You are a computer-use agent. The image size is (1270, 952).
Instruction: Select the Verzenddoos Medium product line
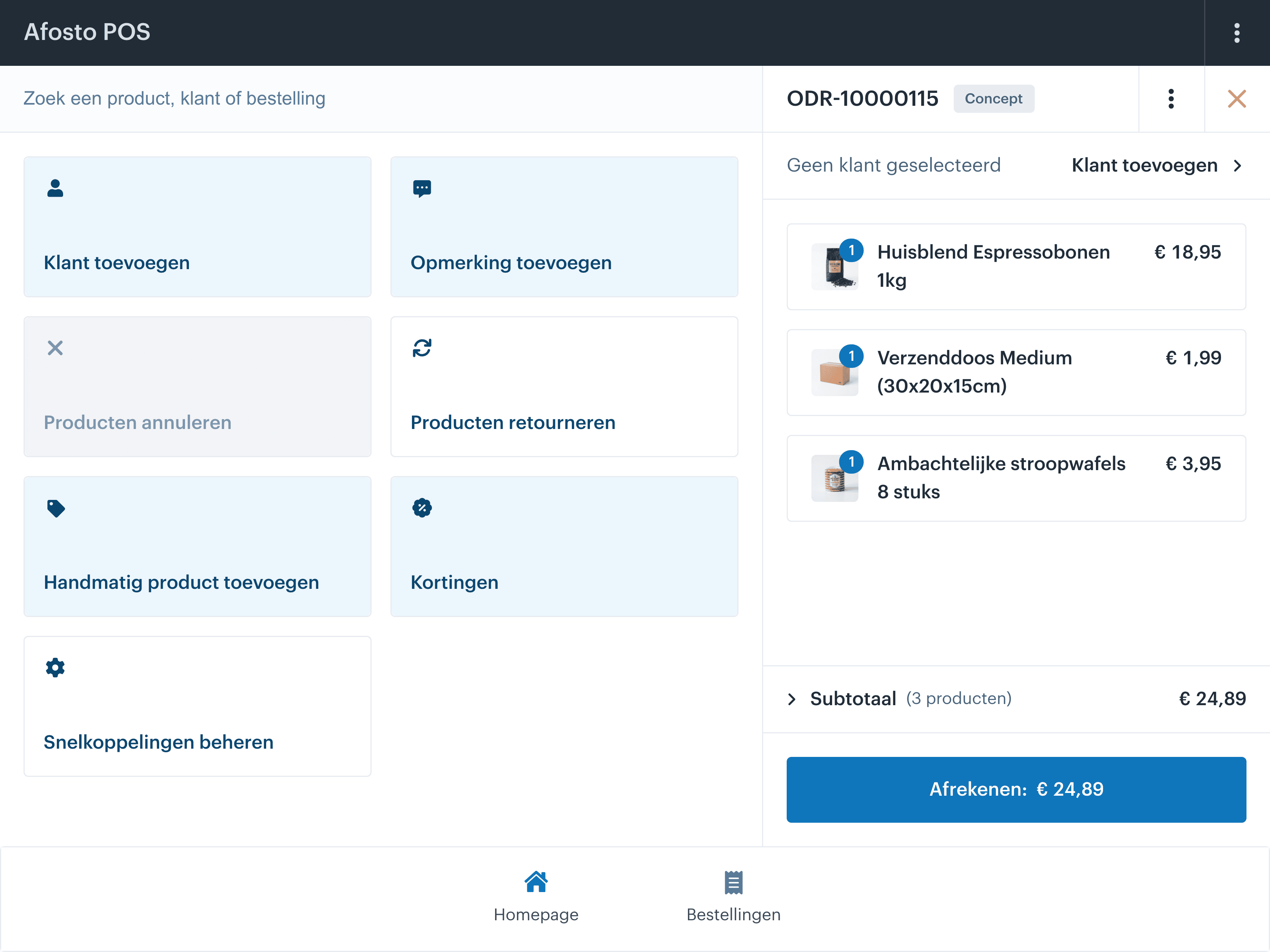(1016, 373)
